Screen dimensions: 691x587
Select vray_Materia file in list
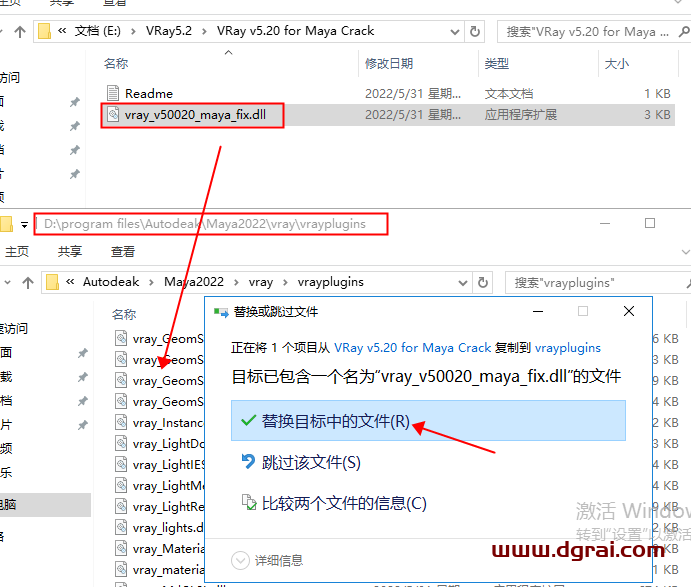click(167, 549)
